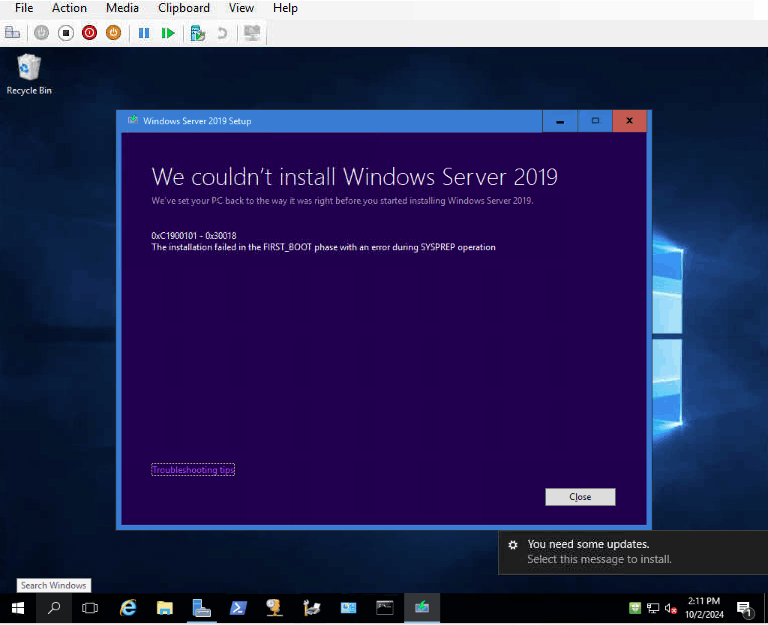
Task: Minimize the Windows Server 2019 Setup window
Action: tap(560, 121)
